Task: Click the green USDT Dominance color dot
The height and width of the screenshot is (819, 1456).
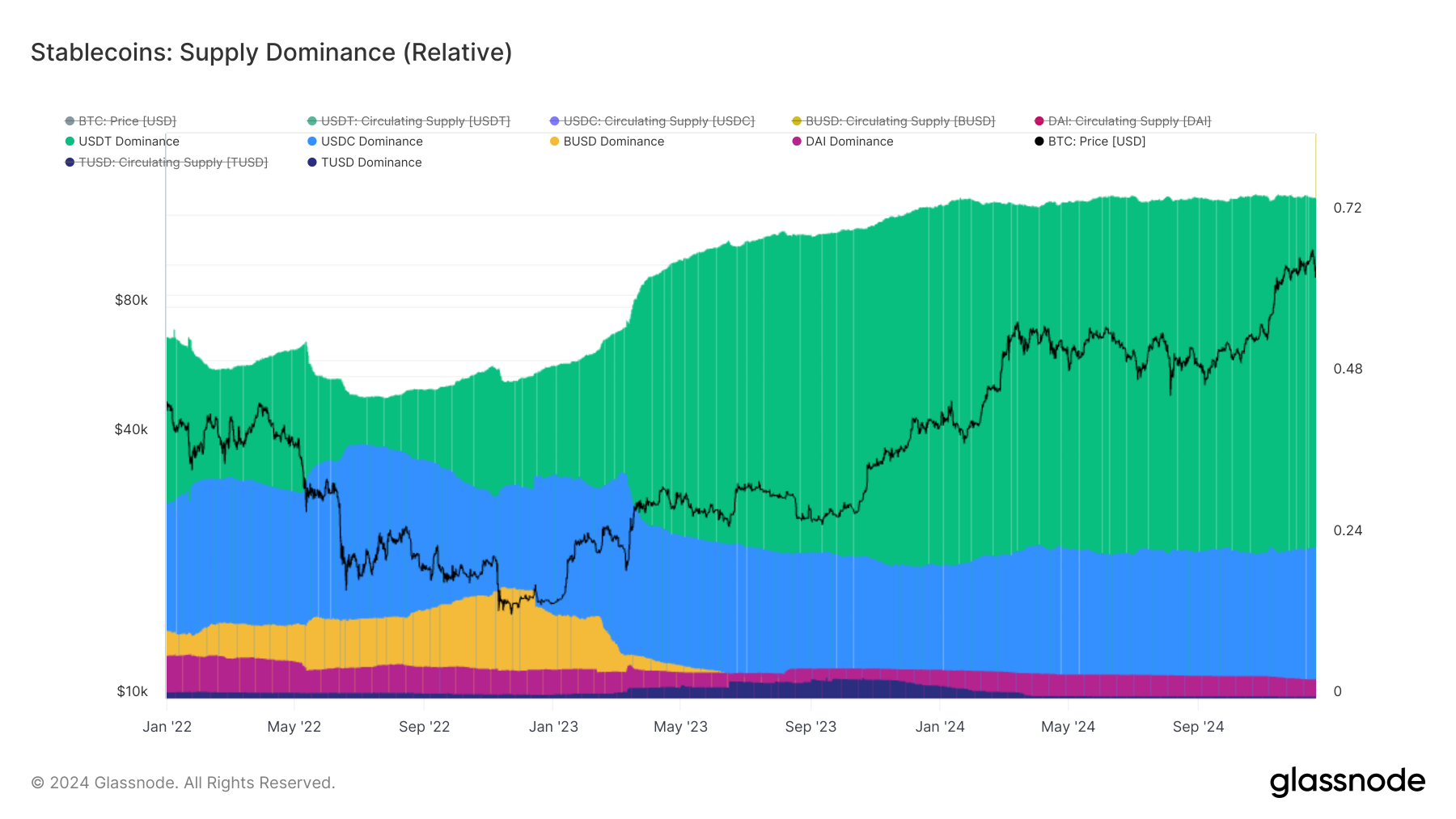Action: (x=70, y=141)
